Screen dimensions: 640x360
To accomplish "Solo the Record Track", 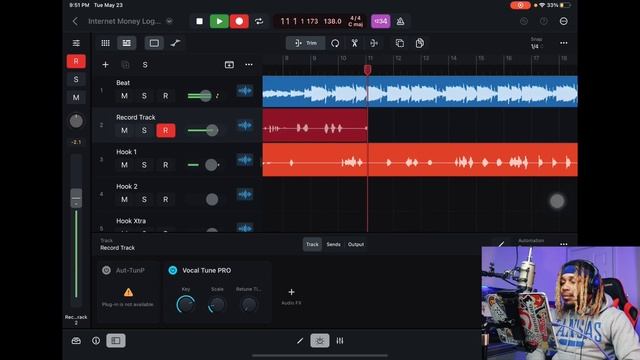I will pyautogui.click(x=144, y=131).
